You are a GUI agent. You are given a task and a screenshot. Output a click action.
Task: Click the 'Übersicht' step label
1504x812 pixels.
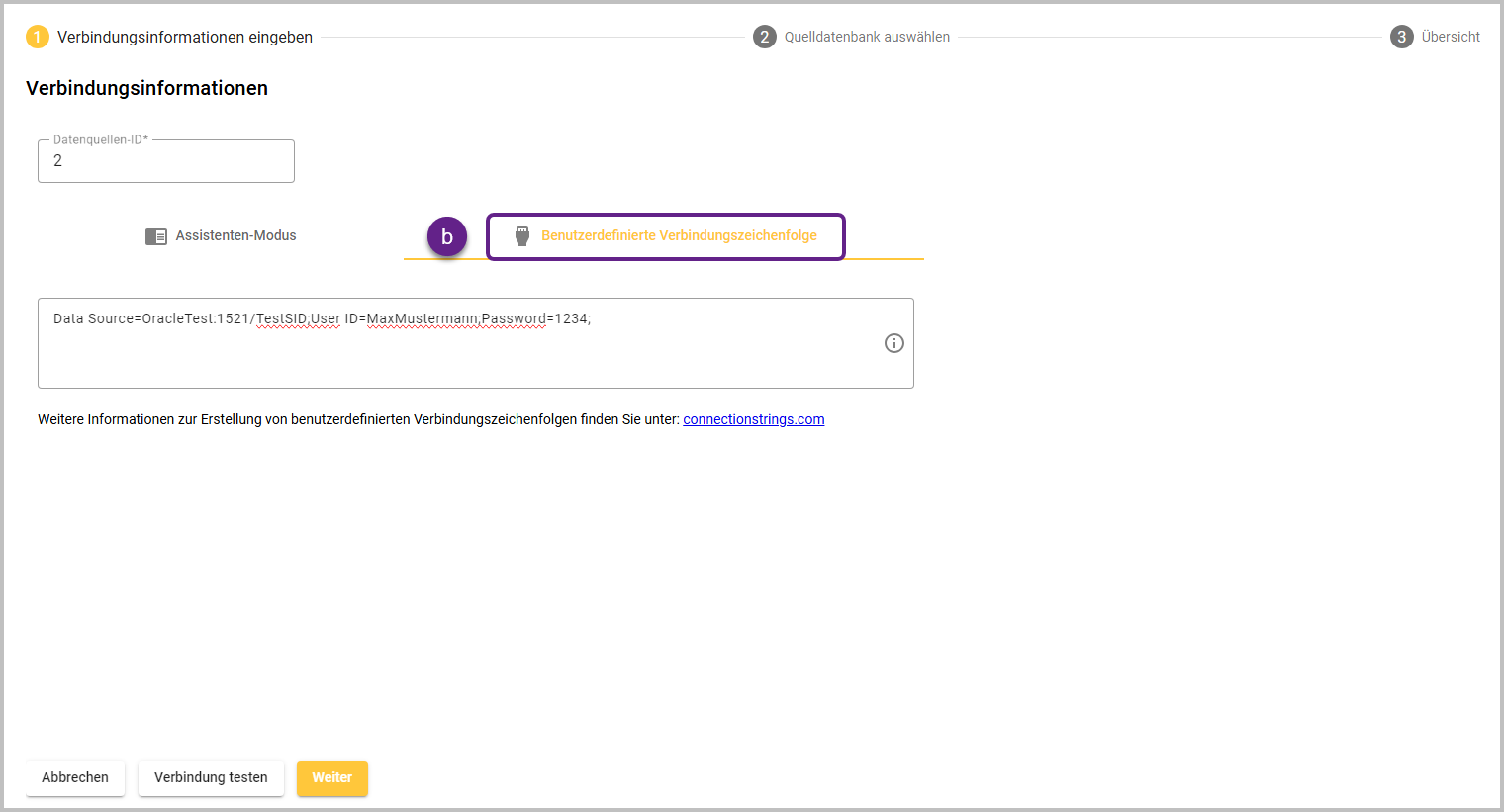[x=1451, y=37]
